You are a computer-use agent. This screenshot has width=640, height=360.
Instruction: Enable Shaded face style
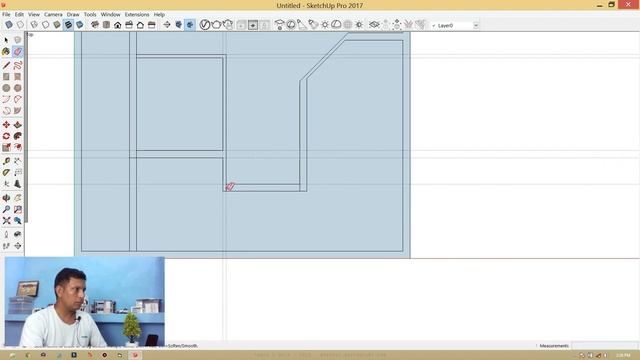click(x=57, y=25)
